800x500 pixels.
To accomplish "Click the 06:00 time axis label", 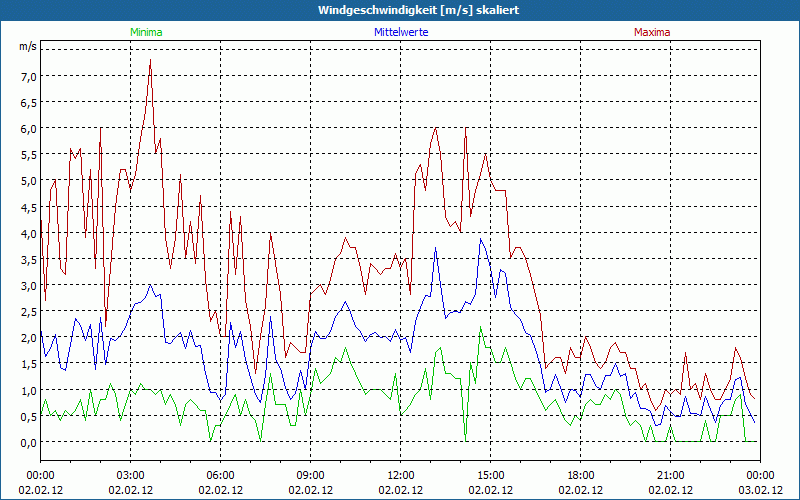I will click(220, 476).
